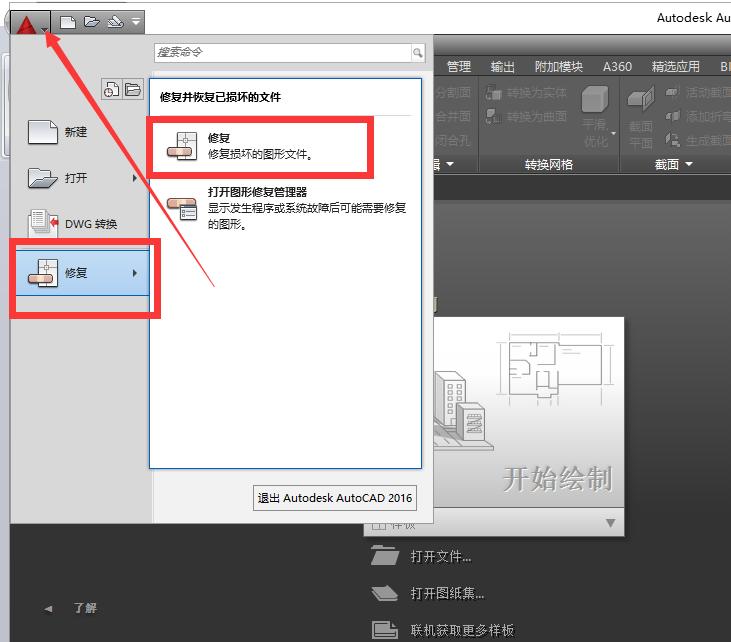Image resolution: width=731 pixels, height=642 pixels.
Task: Click the 打开 folder icon in menu
Action: 42,178
